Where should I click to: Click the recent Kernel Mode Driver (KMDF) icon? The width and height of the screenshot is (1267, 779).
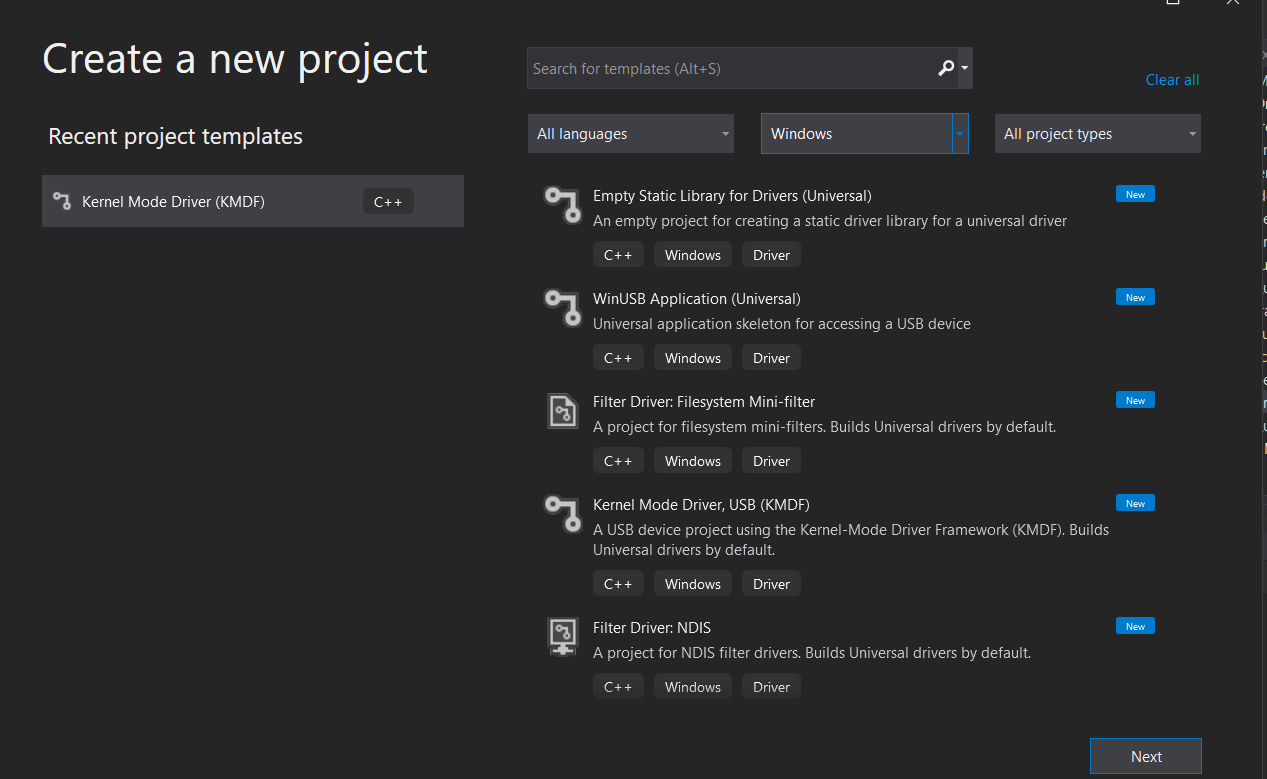point(62,201)
